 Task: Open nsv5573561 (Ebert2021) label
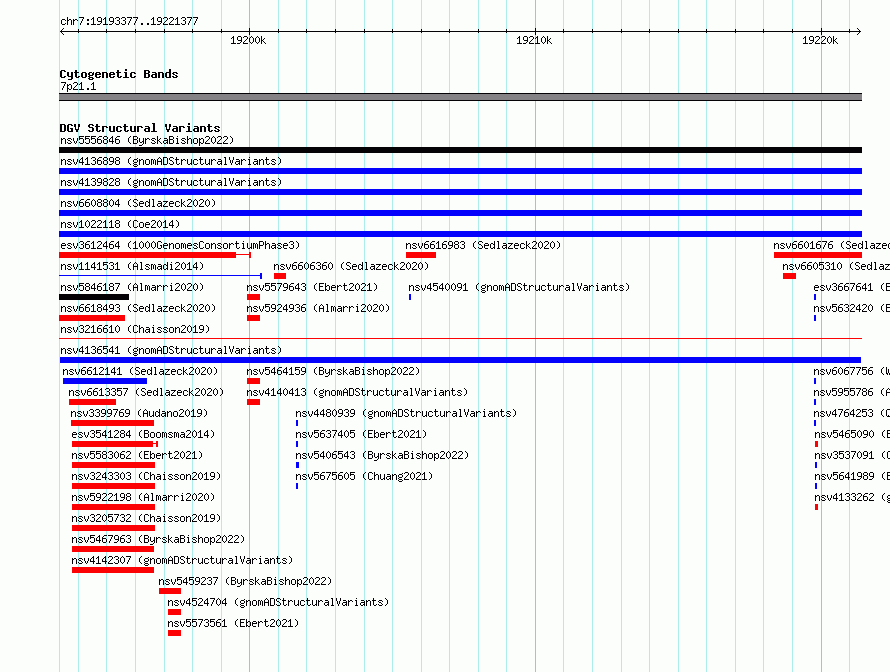click(233, 623)
